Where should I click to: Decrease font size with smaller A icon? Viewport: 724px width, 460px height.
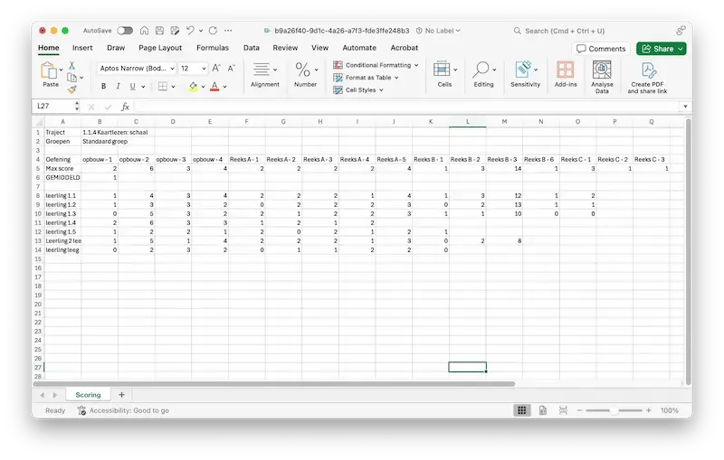(x=231, y=68)
